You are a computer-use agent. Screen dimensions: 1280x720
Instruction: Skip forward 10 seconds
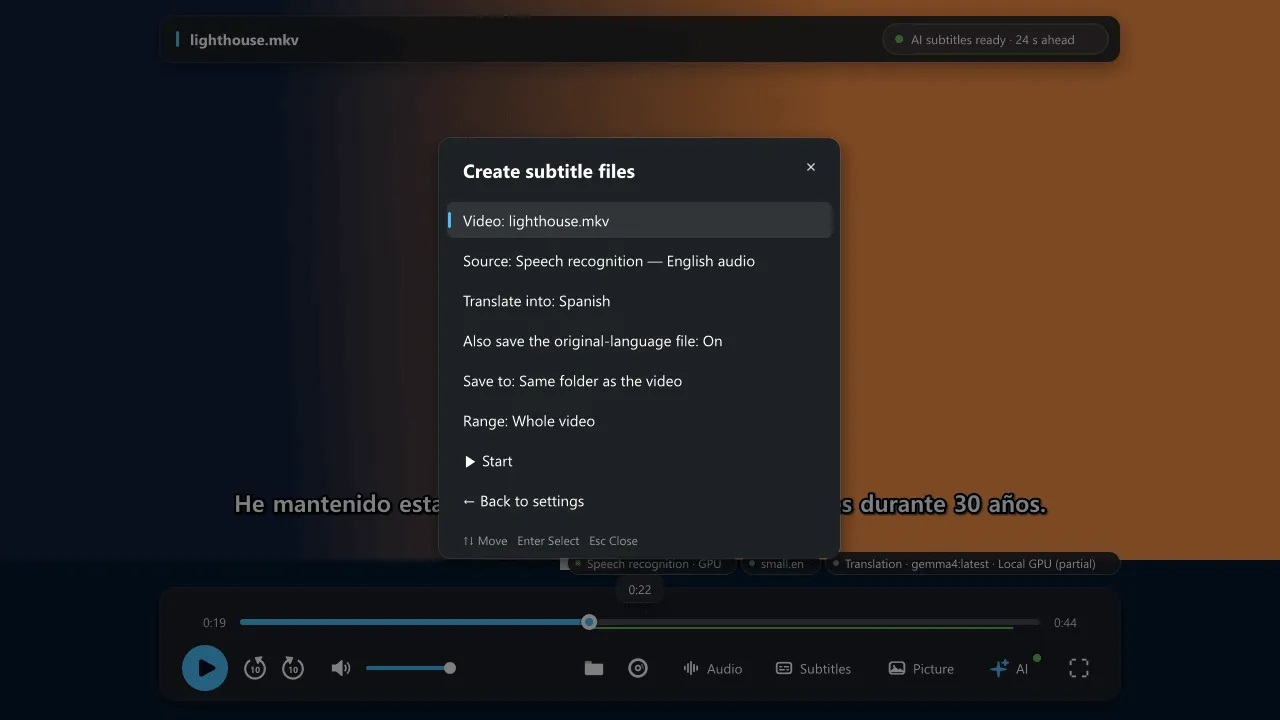click(x=292, y=668)
